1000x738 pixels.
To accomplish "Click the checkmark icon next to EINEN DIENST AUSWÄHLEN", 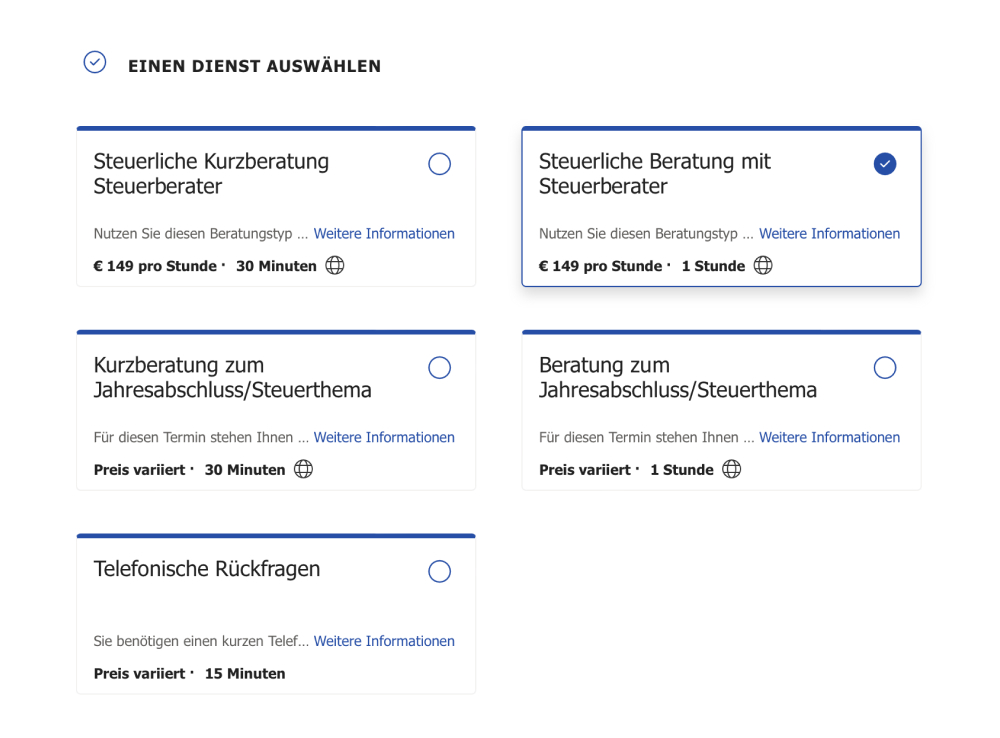I will click(x=94, y=61).
